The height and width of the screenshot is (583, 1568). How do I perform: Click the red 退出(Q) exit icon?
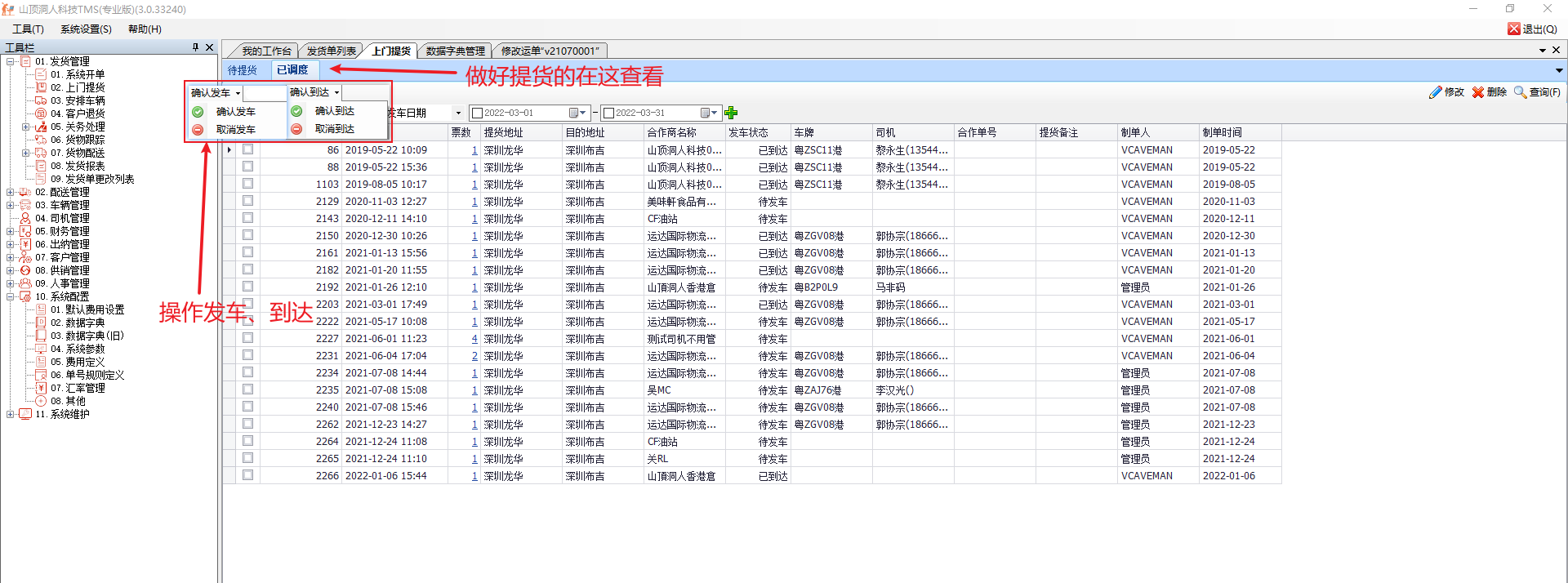point(1514,29)
